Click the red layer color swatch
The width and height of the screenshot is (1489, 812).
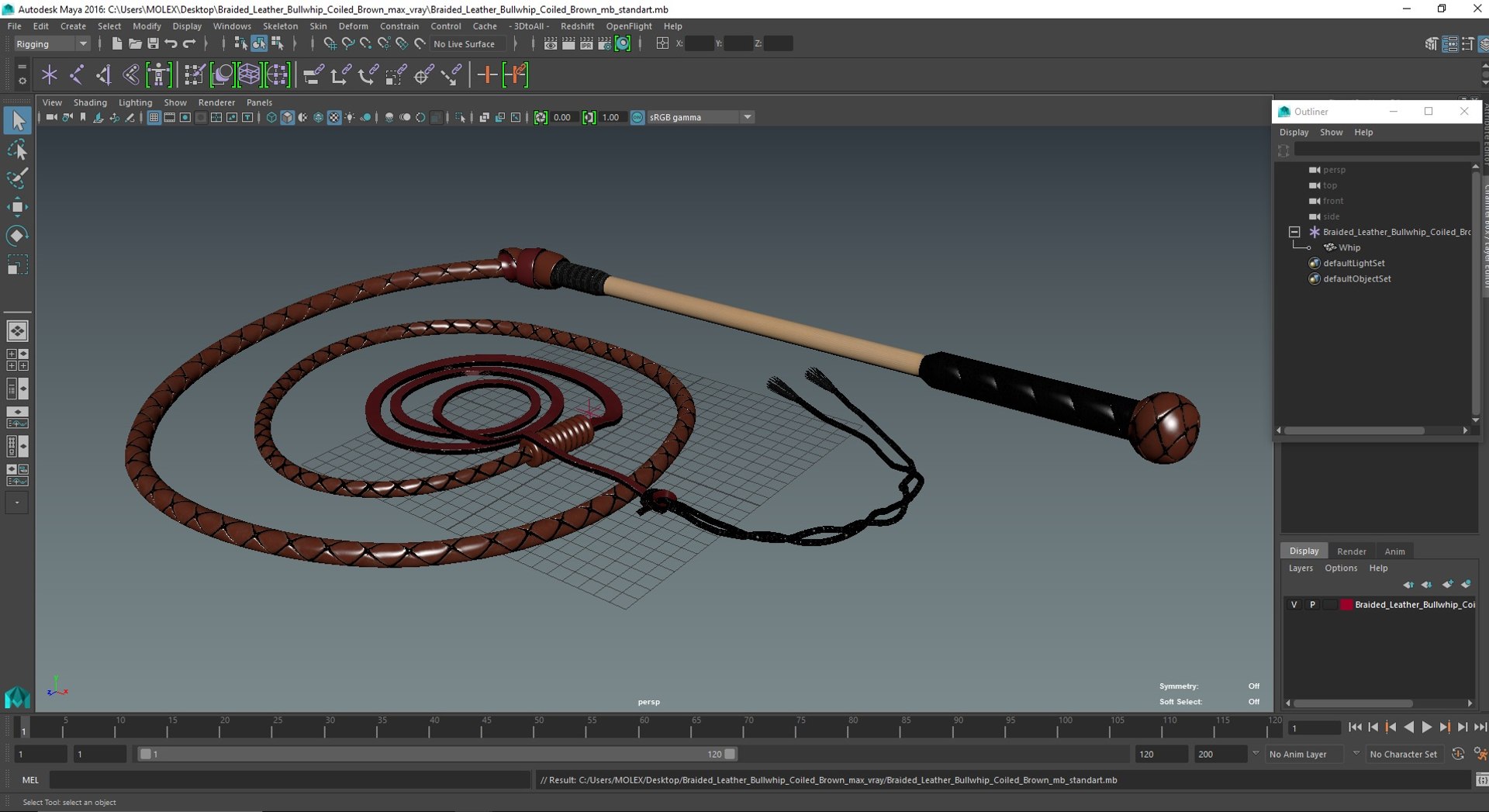click(x=1346, y=604)
